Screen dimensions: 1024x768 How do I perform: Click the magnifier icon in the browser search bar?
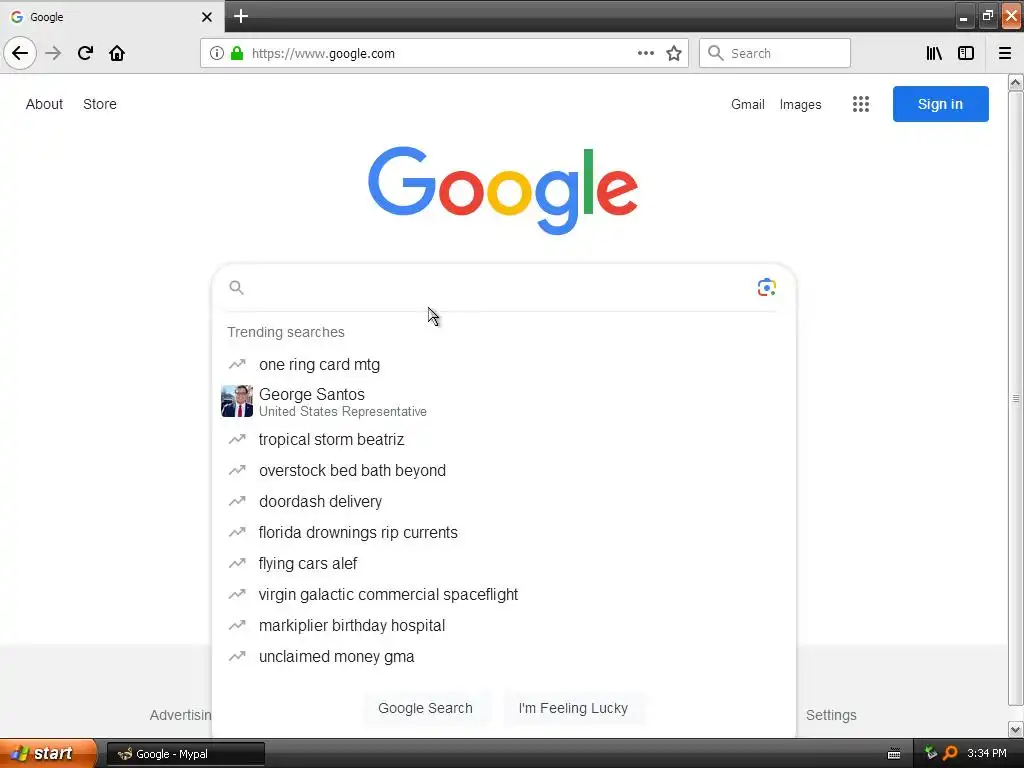(716, 53)
